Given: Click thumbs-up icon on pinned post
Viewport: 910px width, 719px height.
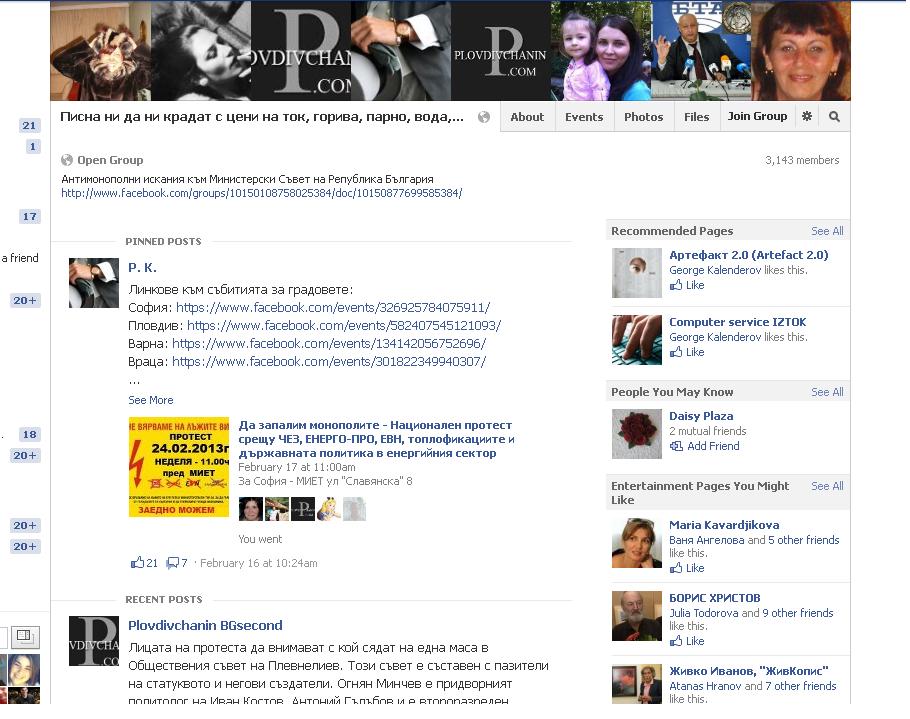Looking at the screenshot, I should tap(138, 562).
